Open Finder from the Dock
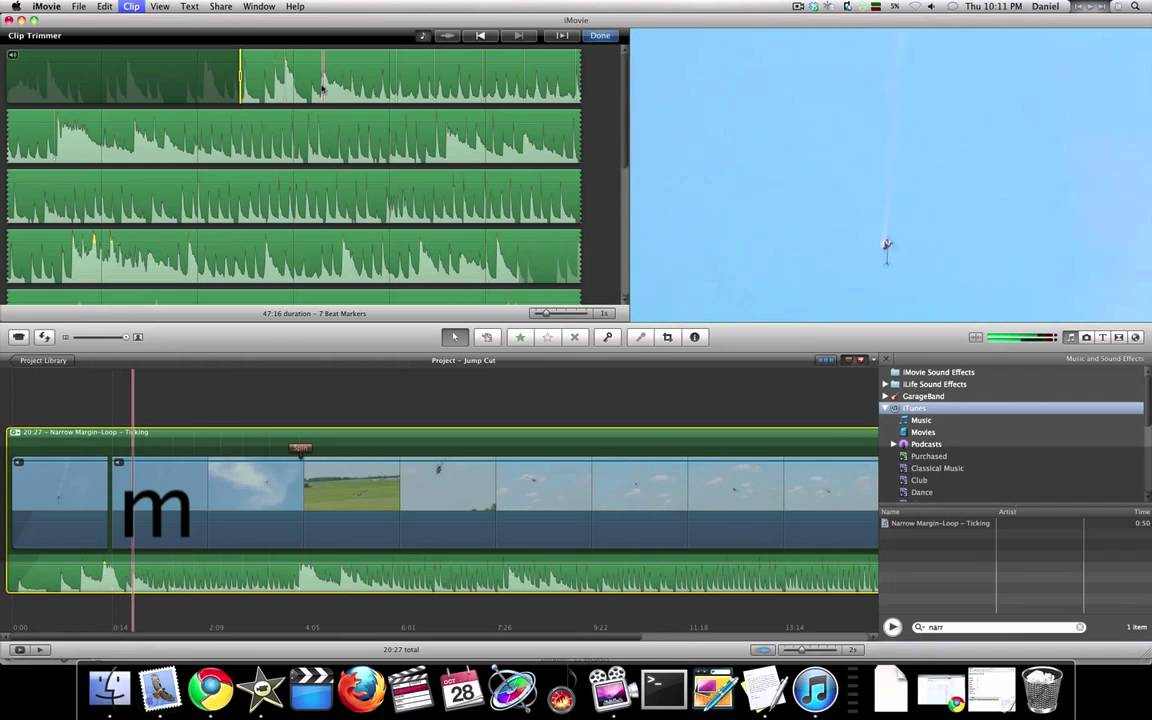The image size is (1152, 720). [109, 689]
